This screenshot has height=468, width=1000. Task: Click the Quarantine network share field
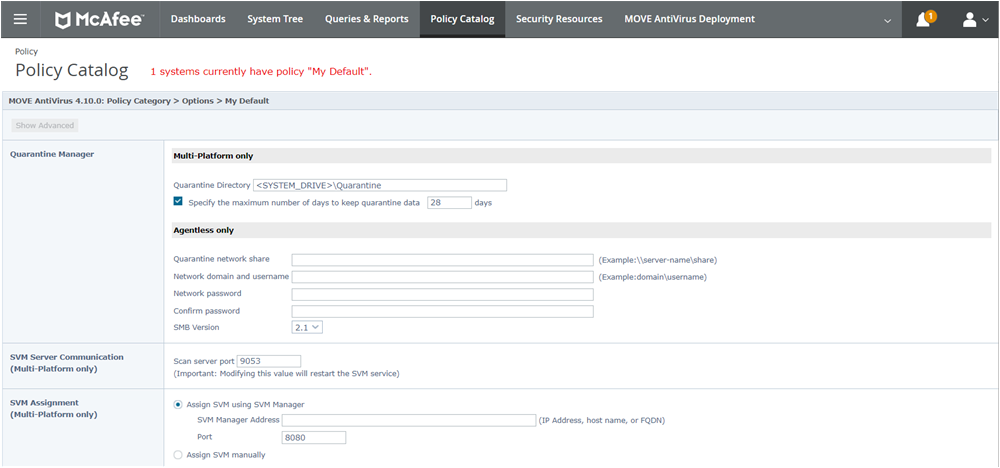pyautogui.click(x=443, y=260)
